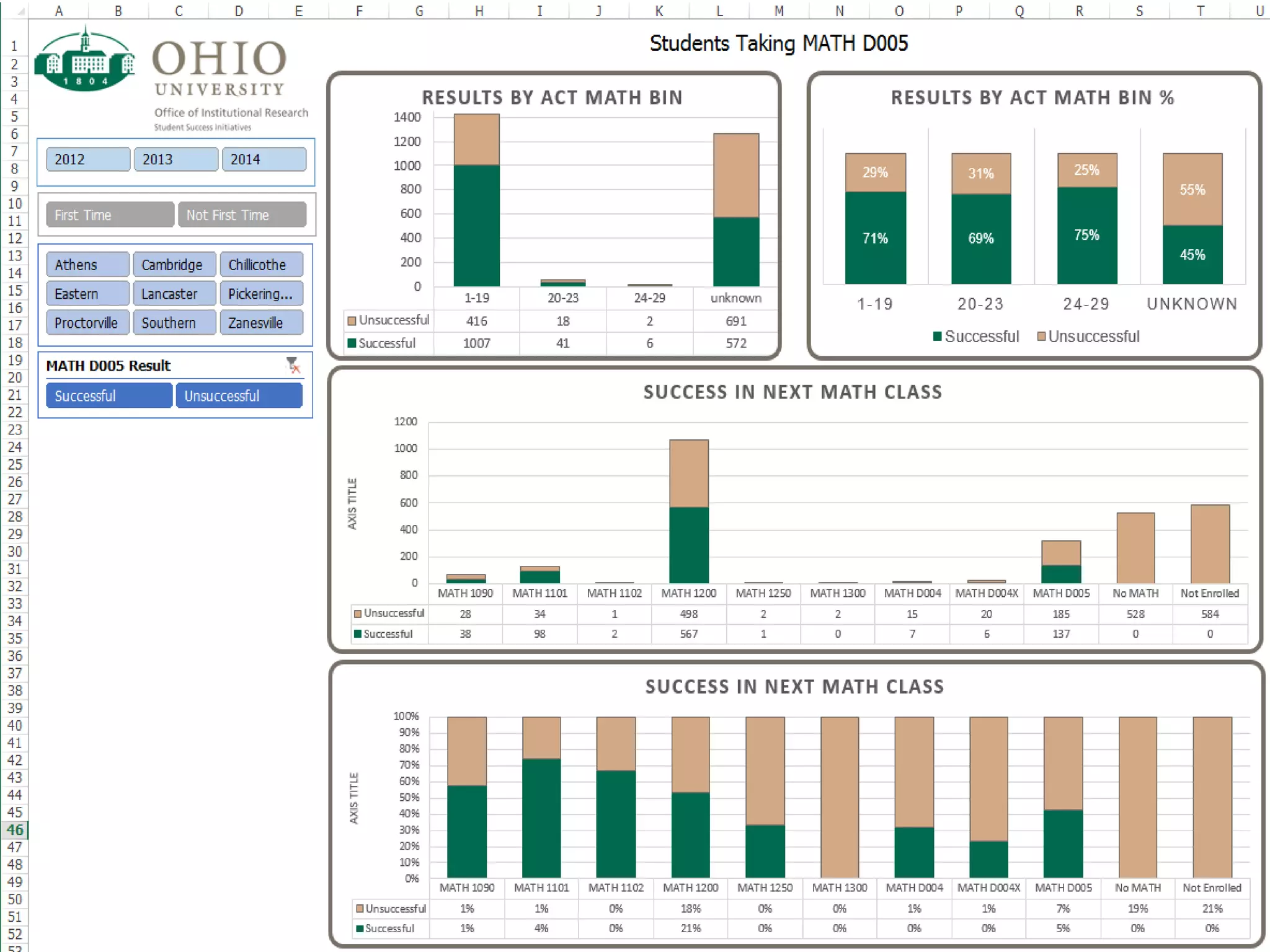Click the Results By ACT Math Bin title
The height and width of the screenshot is (952, 1270).
552,97
